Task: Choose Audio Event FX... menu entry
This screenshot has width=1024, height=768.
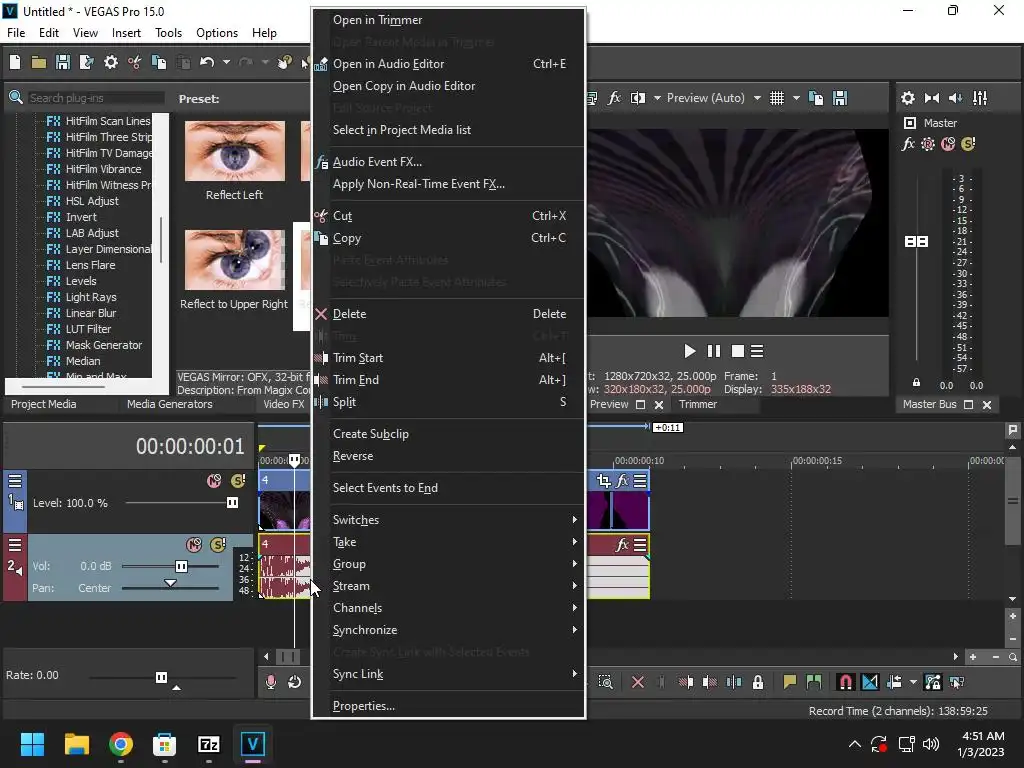Action: (448, 162)
